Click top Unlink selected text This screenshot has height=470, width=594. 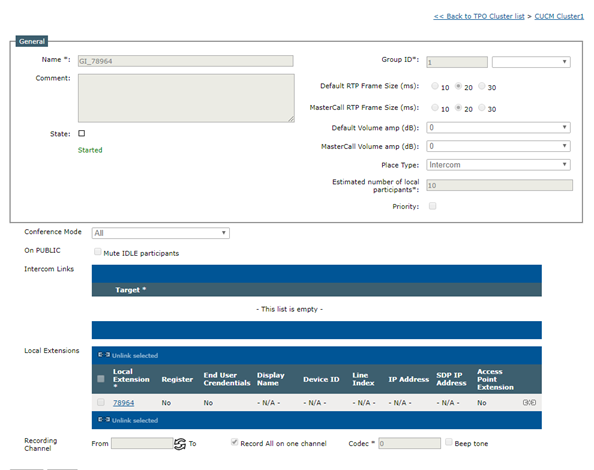(x=135, y=355)
